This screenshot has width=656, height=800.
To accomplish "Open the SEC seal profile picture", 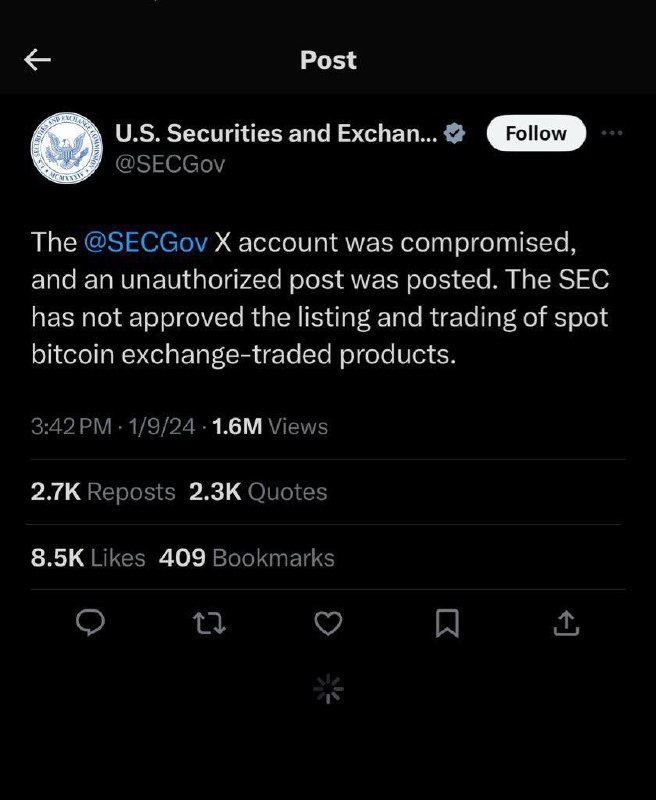I will pyautogui.click(x=66, y=148).
